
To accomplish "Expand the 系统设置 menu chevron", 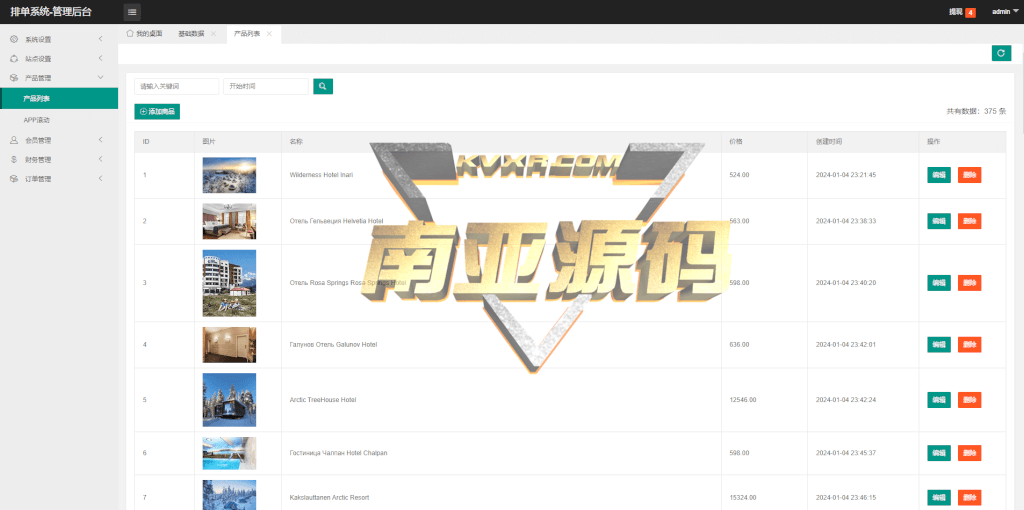I will pos(101,39).
